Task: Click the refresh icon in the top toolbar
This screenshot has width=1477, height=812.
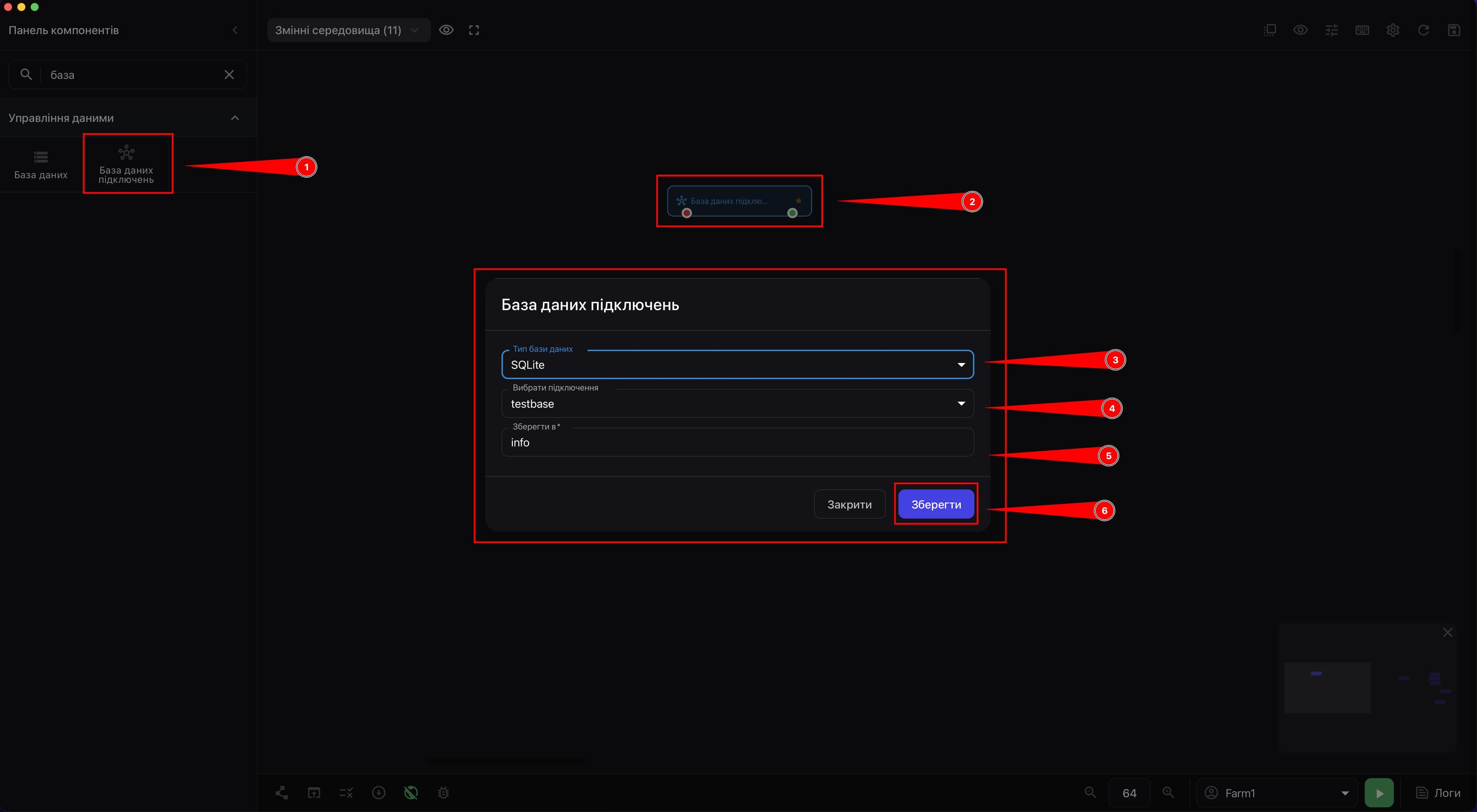Action: click(x=1423, y=30)
